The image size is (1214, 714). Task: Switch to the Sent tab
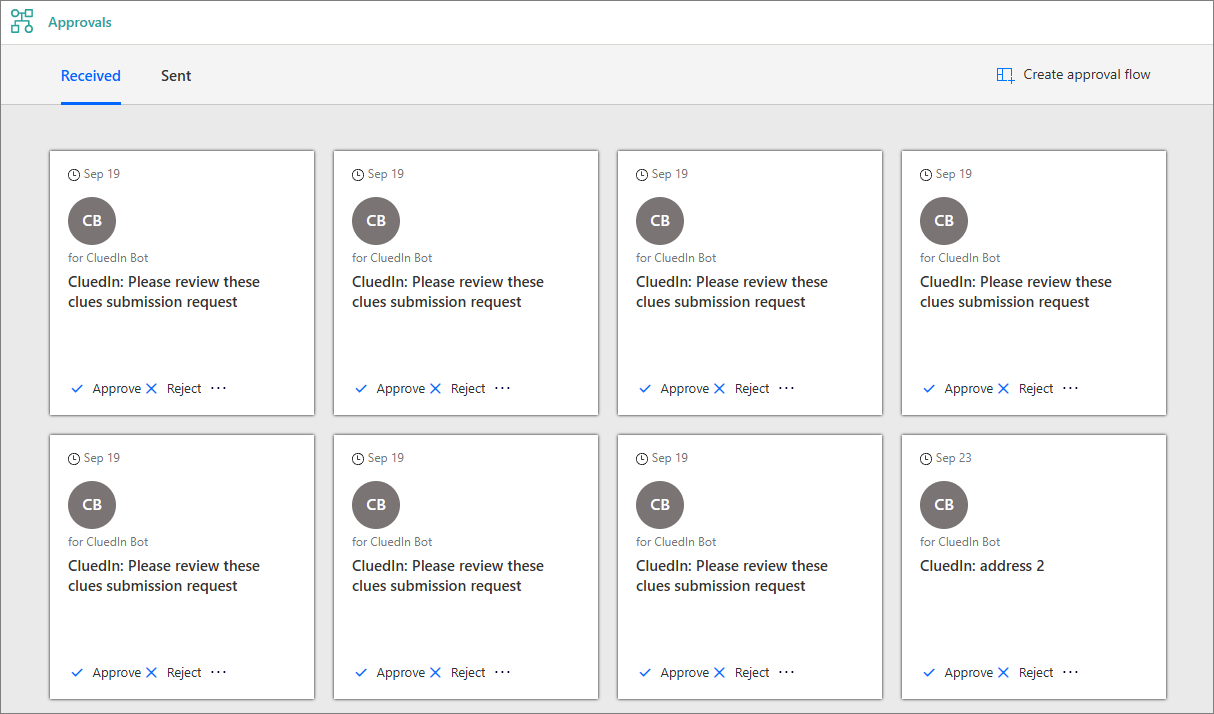click(176, 76)
